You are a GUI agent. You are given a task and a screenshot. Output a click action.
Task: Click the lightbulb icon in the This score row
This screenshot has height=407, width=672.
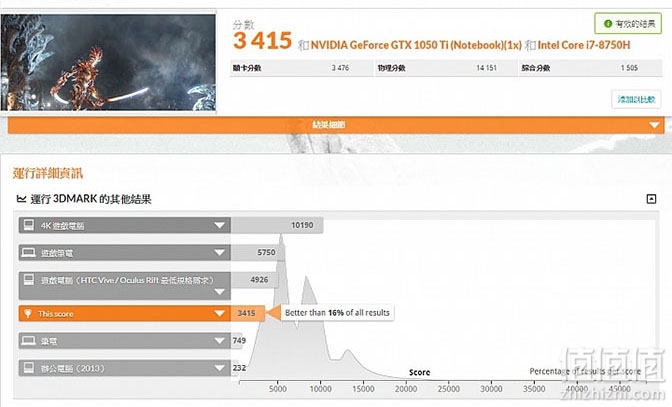(x=28, y=314)
